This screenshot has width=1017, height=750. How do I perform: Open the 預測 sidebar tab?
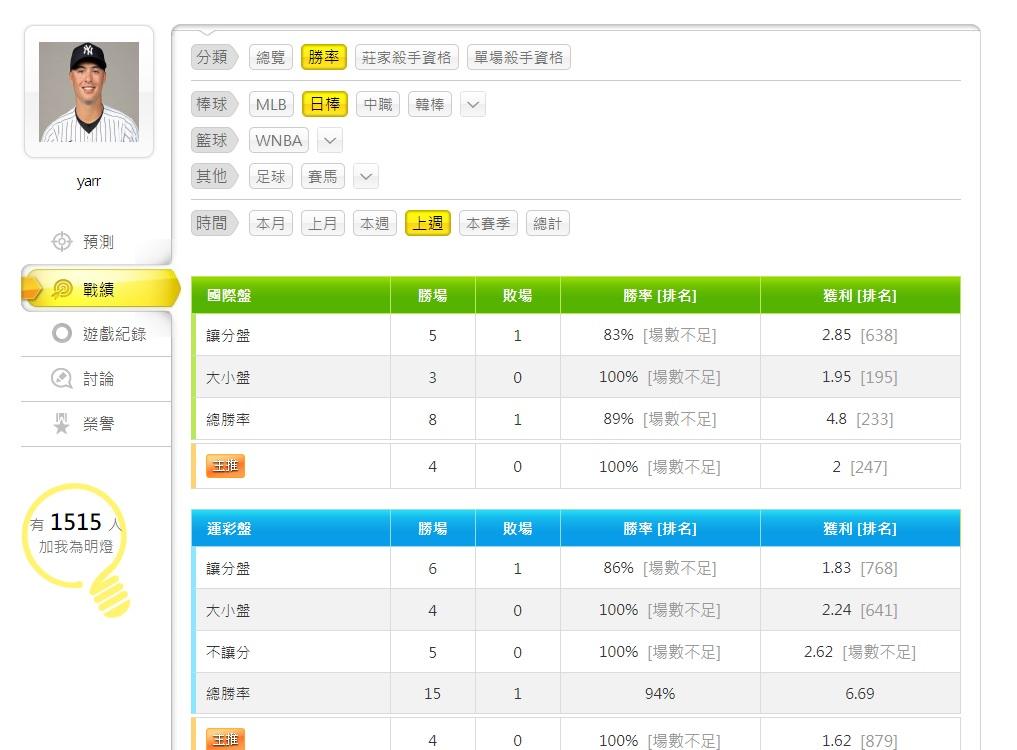(96, 242)
